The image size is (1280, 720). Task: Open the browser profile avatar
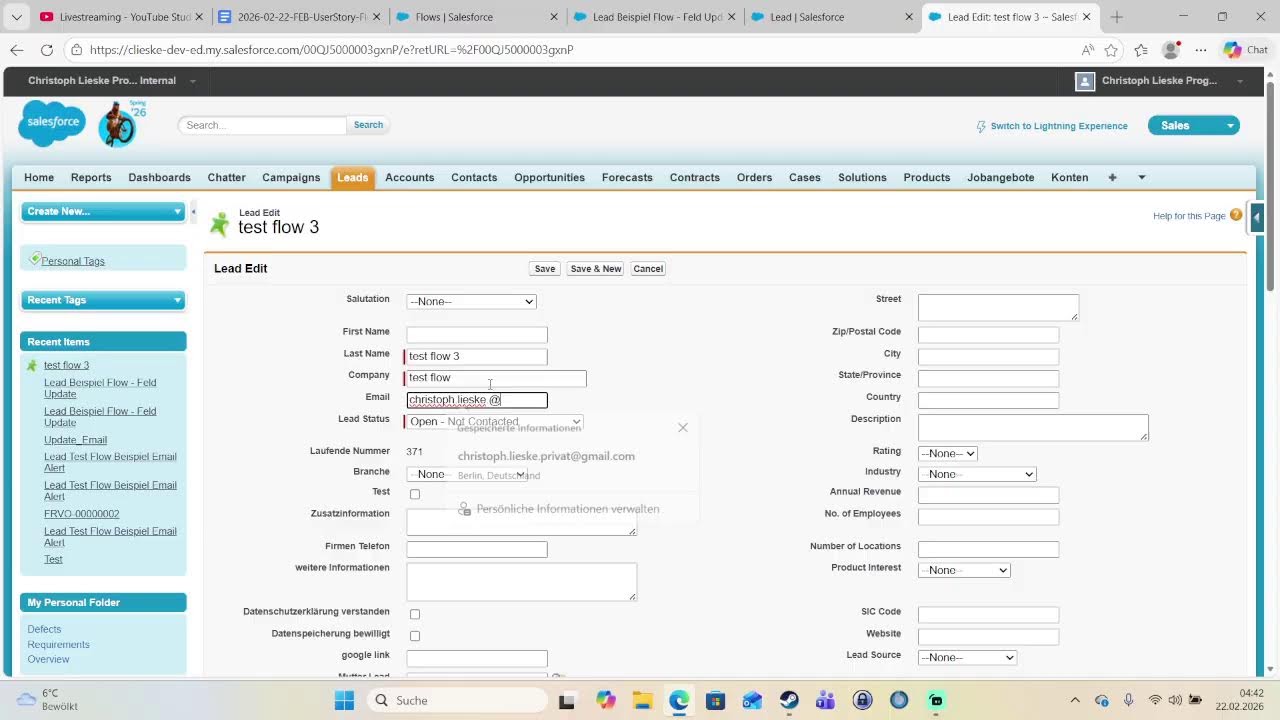(1171, 49)
